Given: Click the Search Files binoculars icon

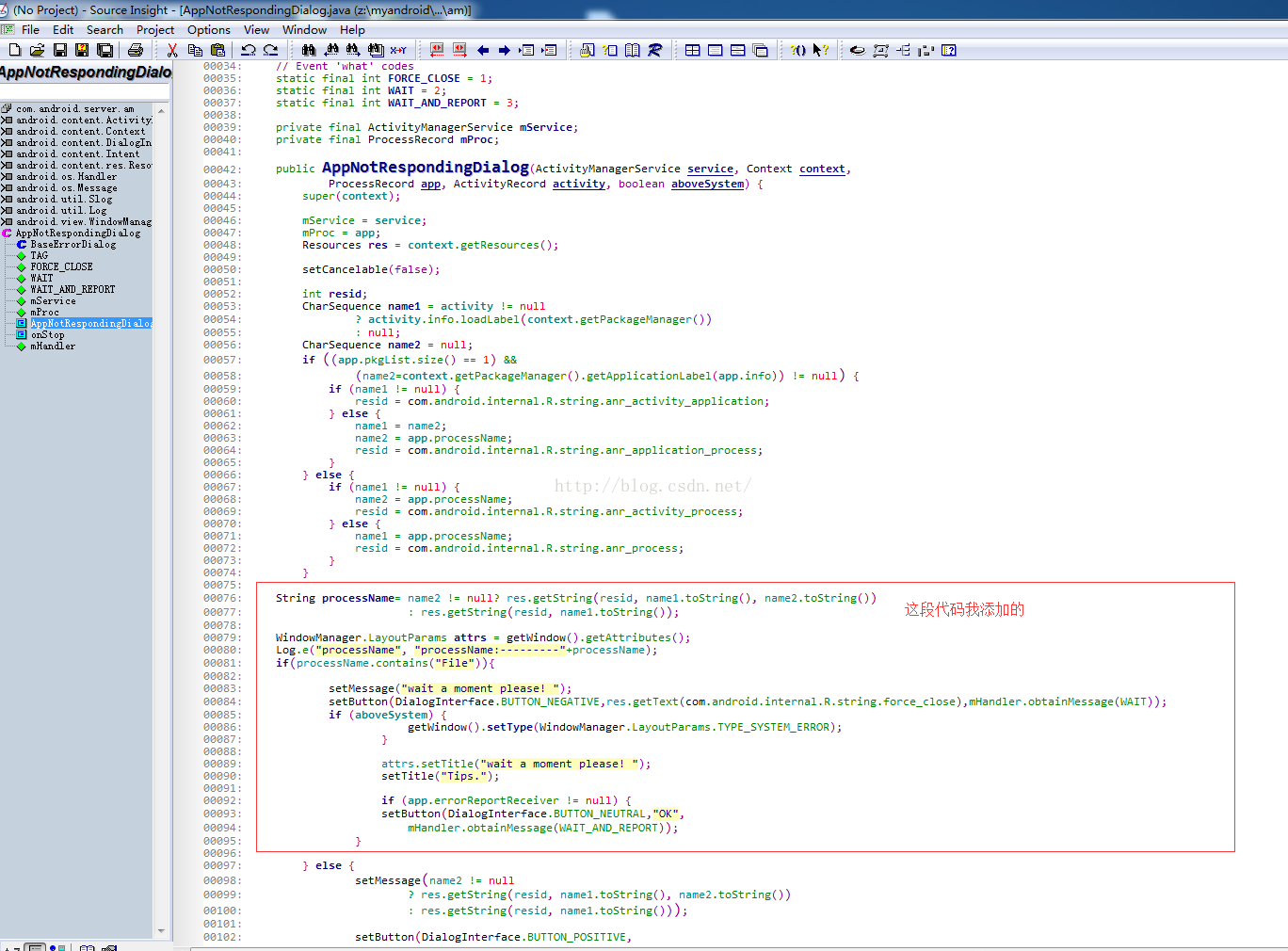Looking at the screenshot, I should click(376, 50).
